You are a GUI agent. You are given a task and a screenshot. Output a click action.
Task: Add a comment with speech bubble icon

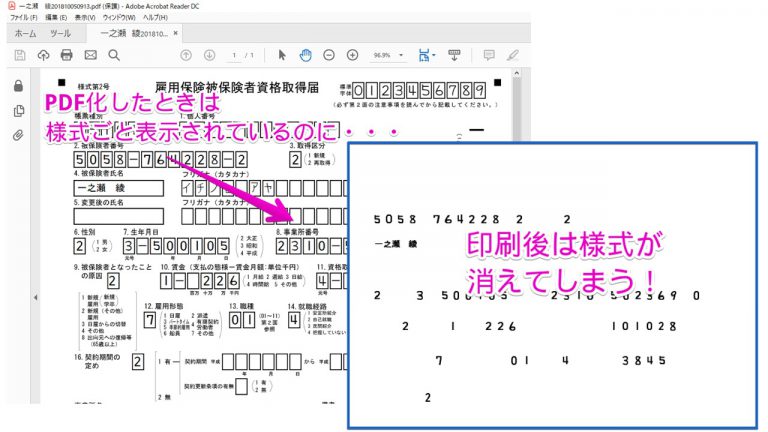coord(489,55)
